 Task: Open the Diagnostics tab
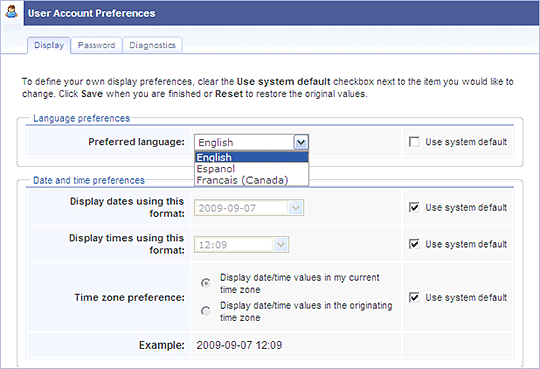point(153,45)
